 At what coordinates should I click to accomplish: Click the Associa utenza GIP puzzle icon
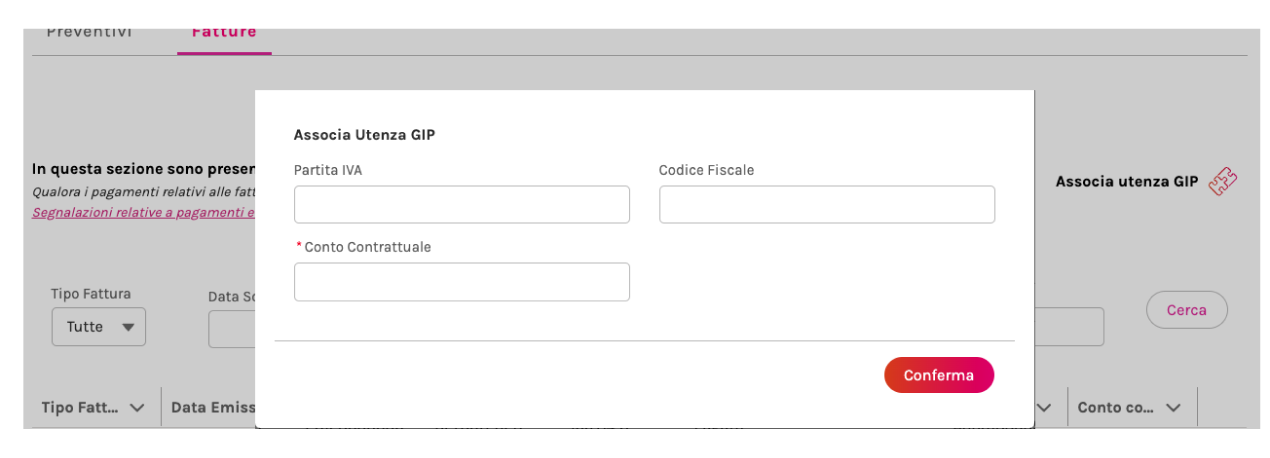tap(1223, 182)
